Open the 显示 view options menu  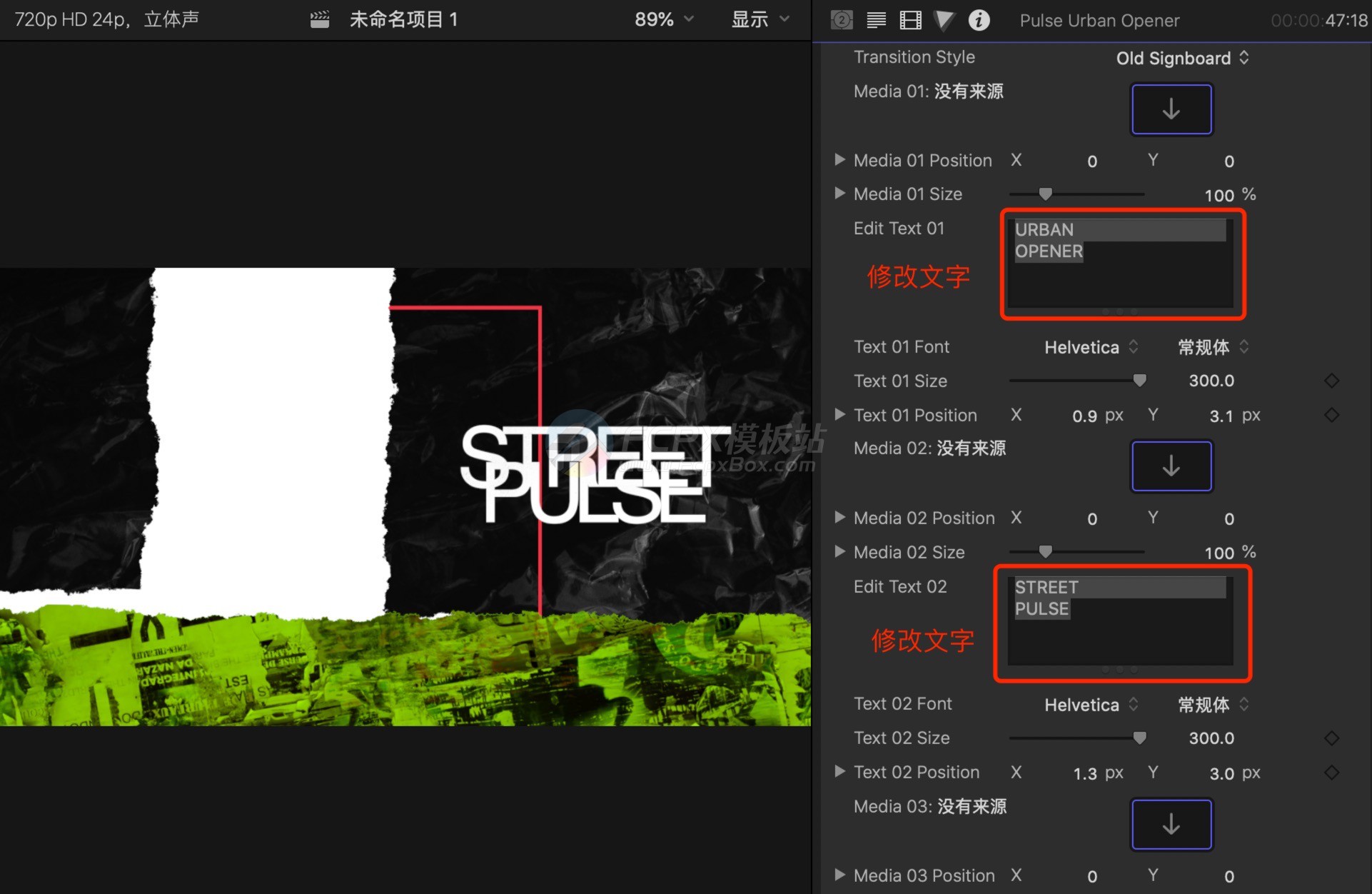[x=760, y=19]
